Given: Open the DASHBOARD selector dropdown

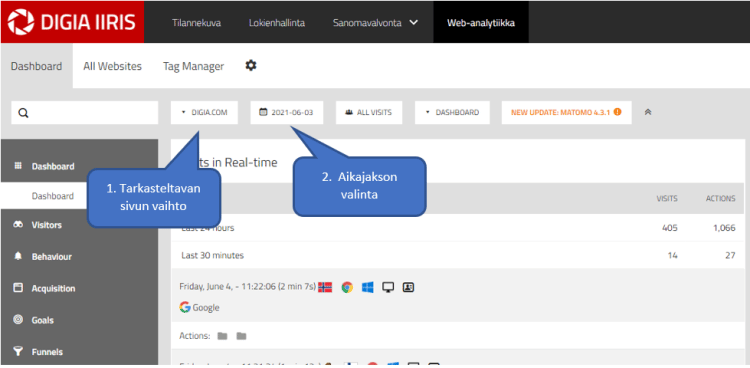Looking at the screenshot, I should coord(452,112).
